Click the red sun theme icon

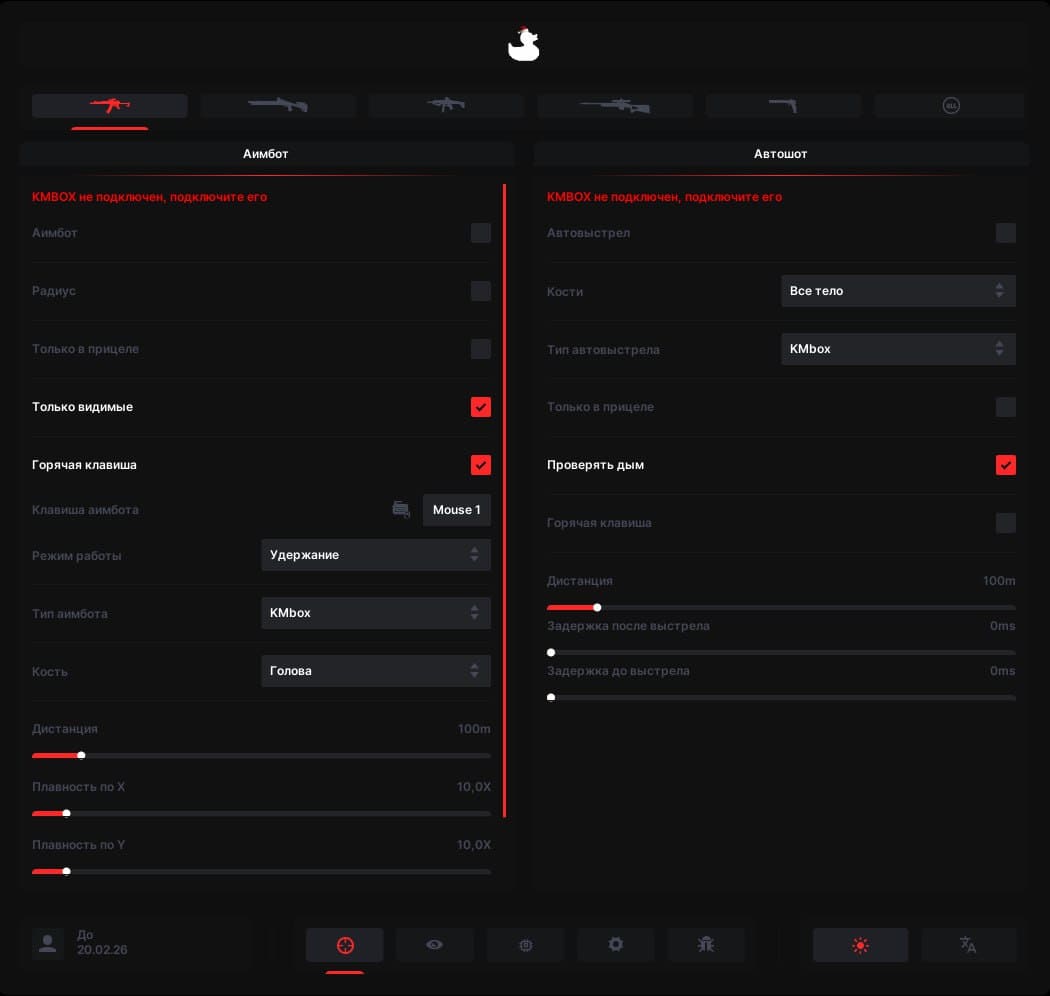(x=860, y=944)
